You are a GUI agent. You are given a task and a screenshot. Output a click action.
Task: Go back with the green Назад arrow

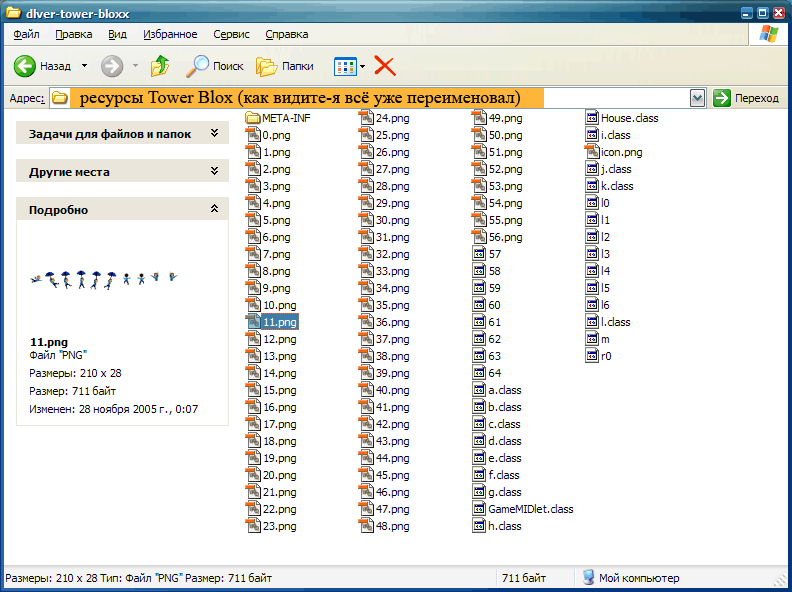pyautogui.click(x=24, y=66)
